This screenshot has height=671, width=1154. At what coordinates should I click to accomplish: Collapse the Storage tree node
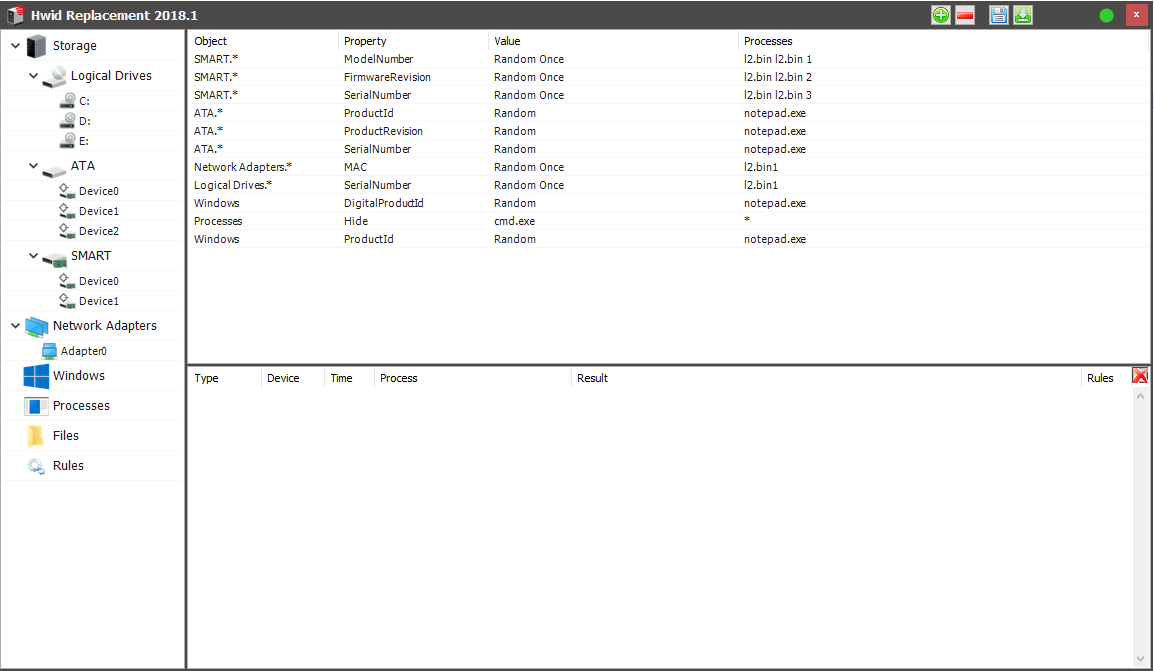[15, 46]
